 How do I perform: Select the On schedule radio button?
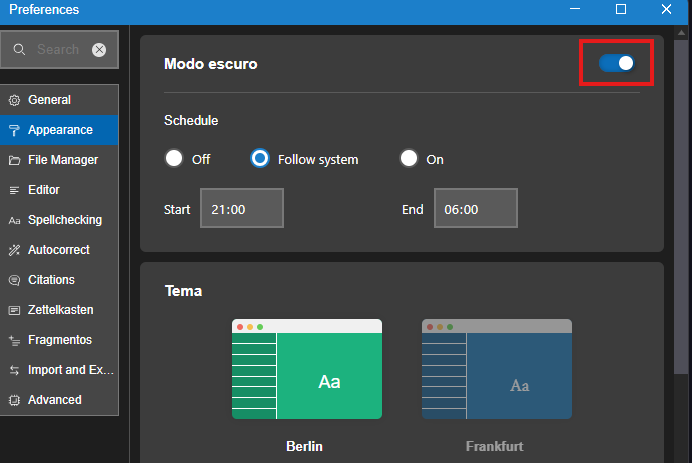(x=408, y=159)
